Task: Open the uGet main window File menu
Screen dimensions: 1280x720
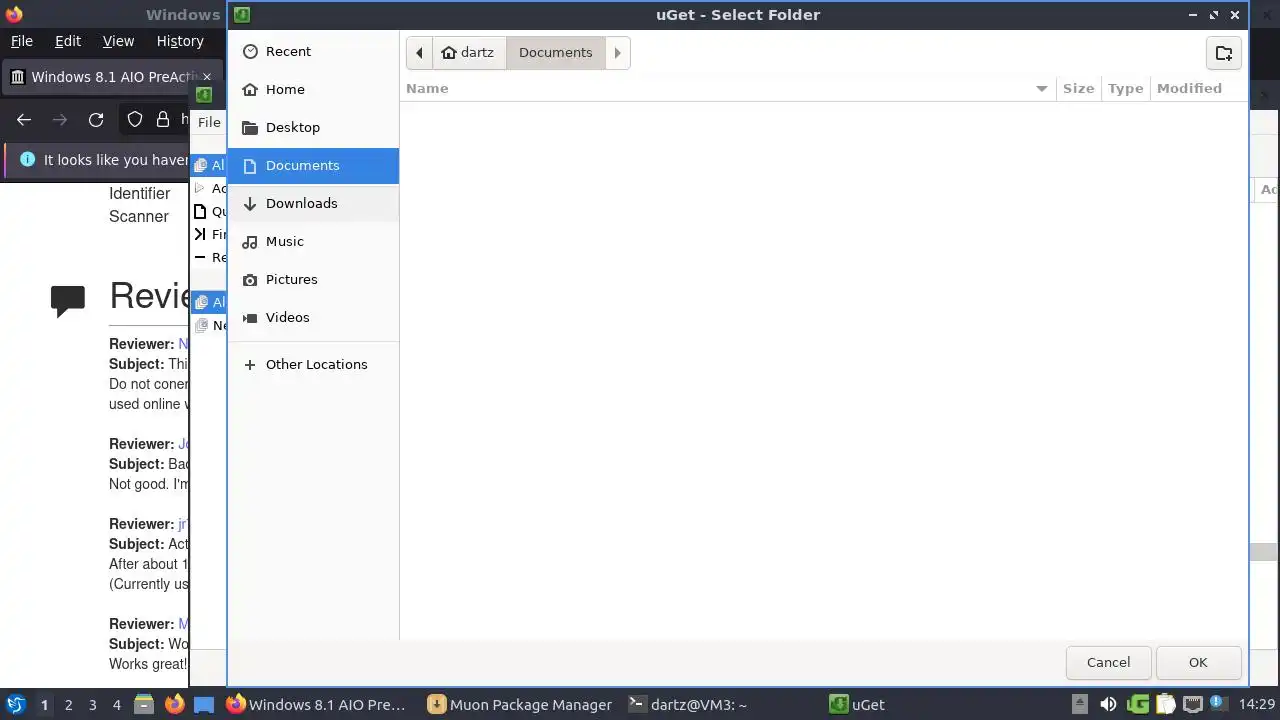Action: (x=209, y=122)
